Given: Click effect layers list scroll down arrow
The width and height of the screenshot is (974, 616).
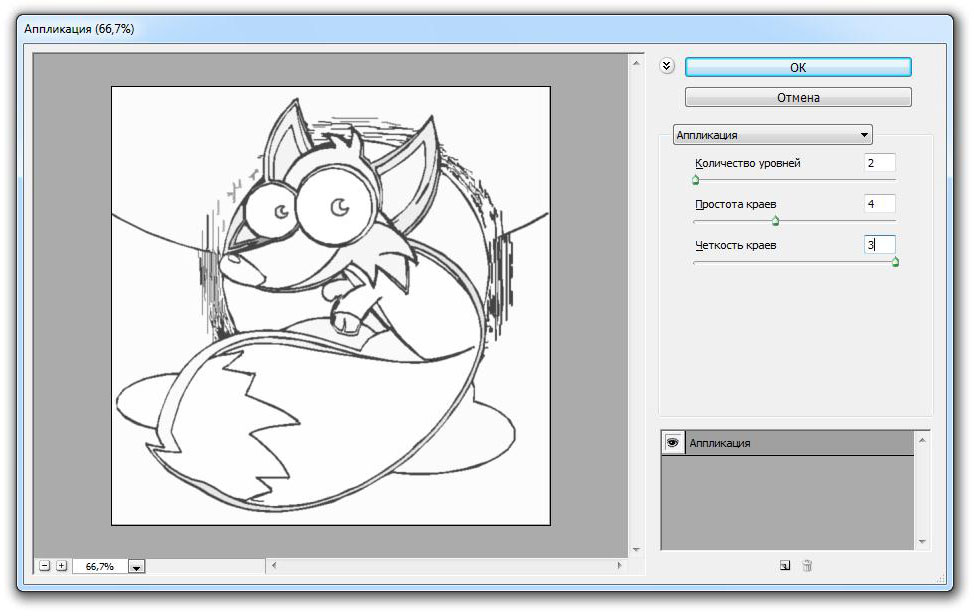Looking at the screenshot, I should pyautogui.click(x=922, y=542).
